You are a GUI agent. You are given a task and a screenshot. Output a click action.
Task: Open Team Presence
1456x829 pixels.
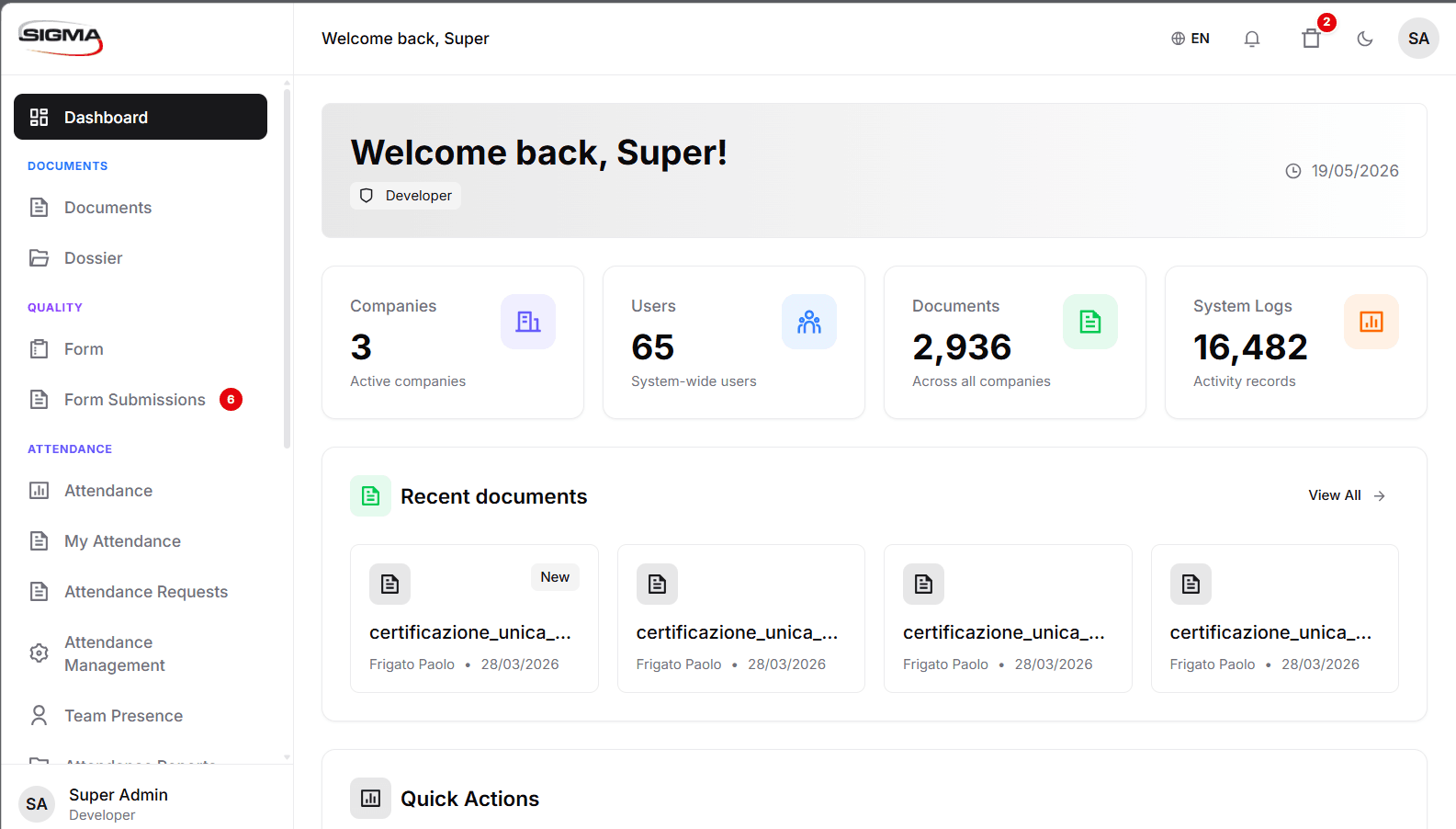point(141,716)
